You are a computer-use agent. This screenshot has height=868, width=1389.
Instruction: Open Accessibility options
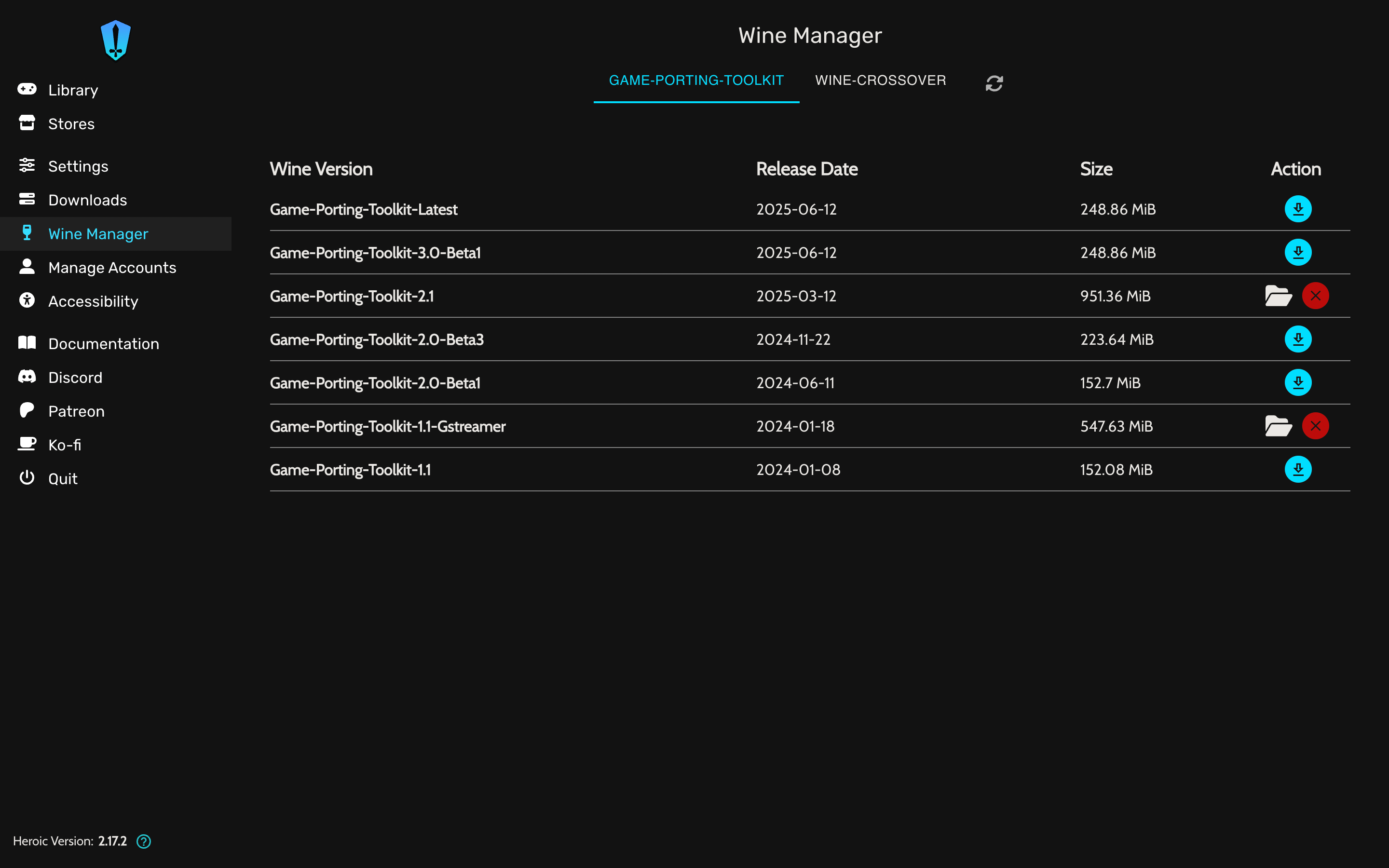point(93,301)
